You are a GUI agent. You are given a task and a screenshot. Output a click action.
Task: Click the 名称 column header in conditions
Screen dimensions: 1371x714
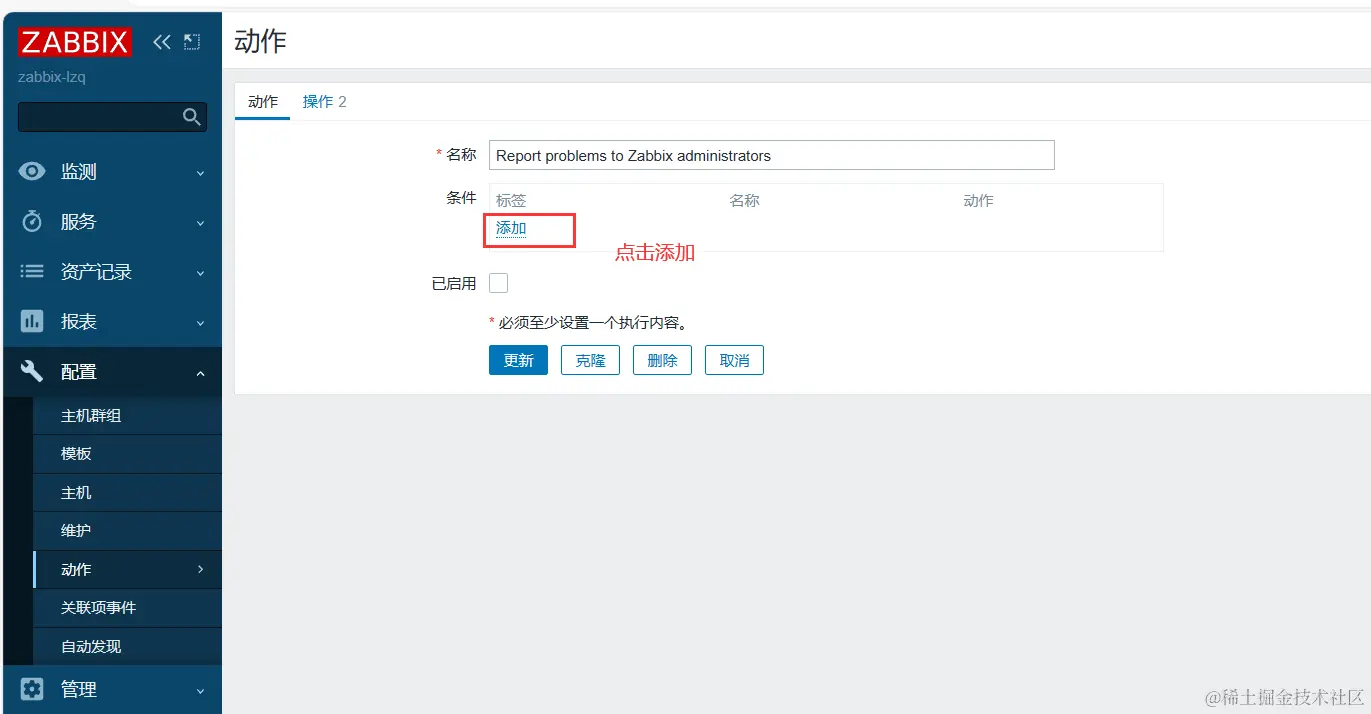(744, 200)
